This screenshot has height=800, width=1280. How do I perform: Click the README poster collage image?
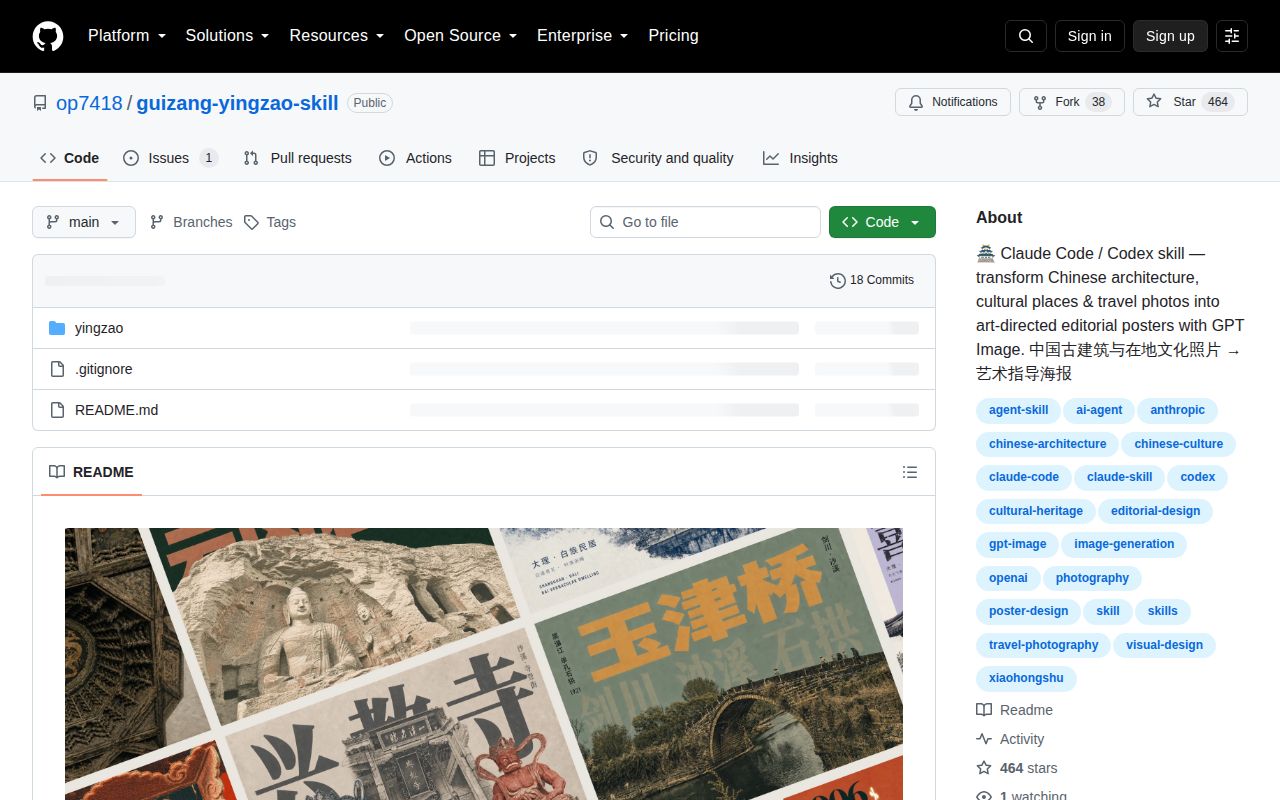pyautogui.click(x=484, y=664)
